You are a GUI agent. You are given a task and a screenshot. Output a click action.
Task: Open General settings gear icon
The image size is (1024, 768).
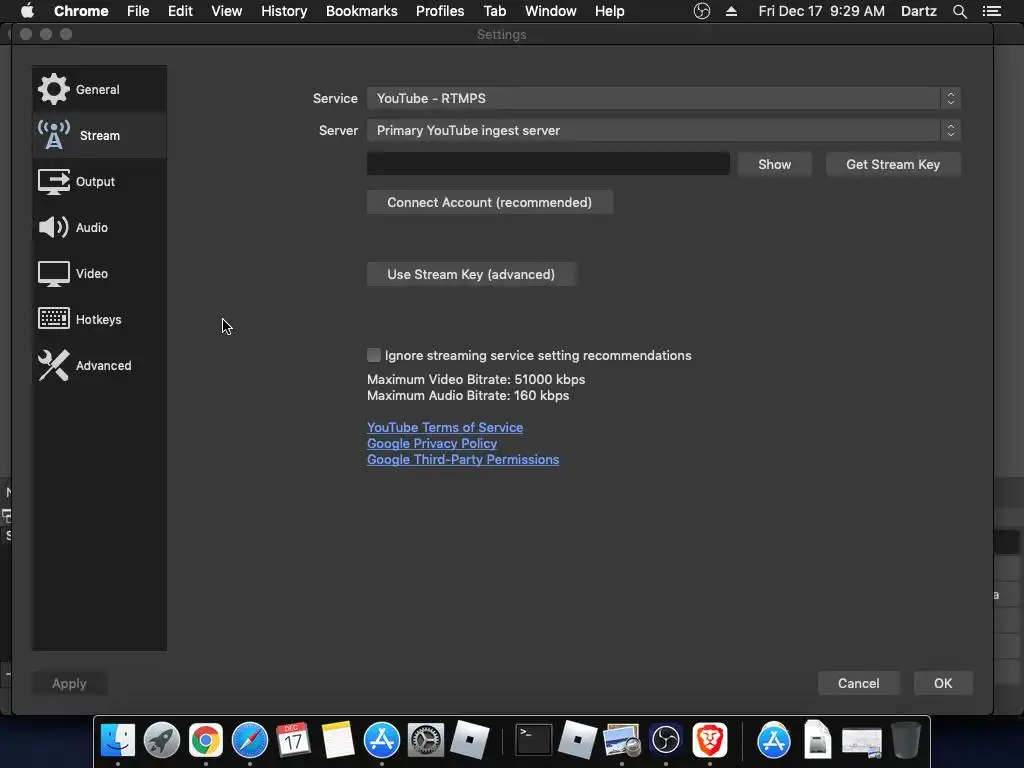pyautogui.click(x=54, y=89)
